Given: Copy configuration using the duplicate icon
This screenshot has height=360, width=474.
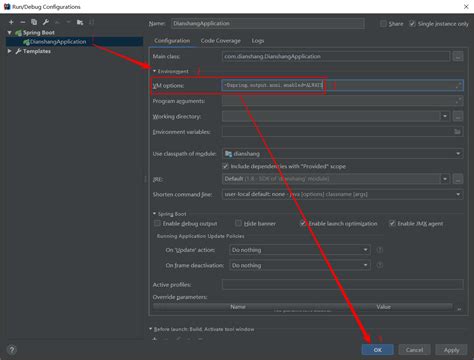Looking at the screenshot, I should [x=34, y=22].
